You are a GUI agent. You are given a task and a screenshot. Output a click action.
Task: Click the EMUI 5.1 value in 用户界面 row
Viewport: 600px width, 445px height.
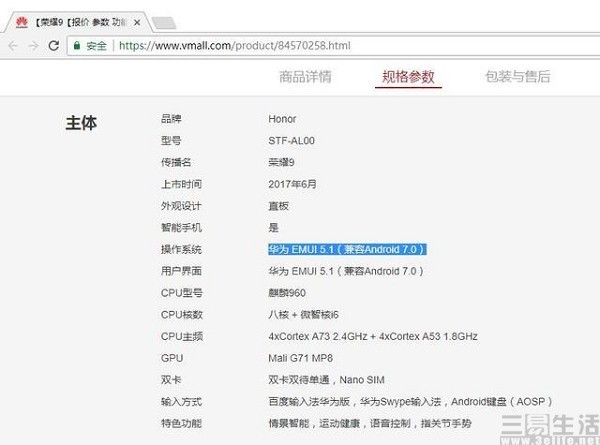[346, 271]
